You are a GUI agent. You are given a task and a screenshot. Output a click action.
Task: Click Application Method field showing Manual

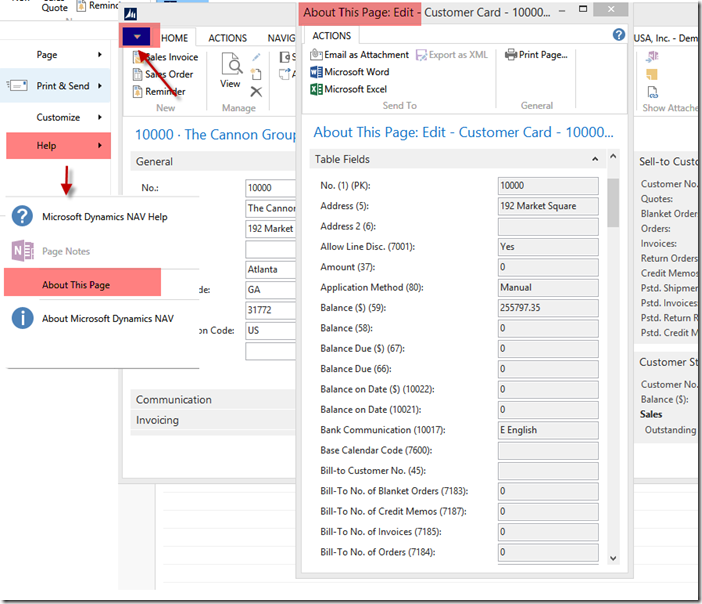pyautogui.click(x=548, y=287)
